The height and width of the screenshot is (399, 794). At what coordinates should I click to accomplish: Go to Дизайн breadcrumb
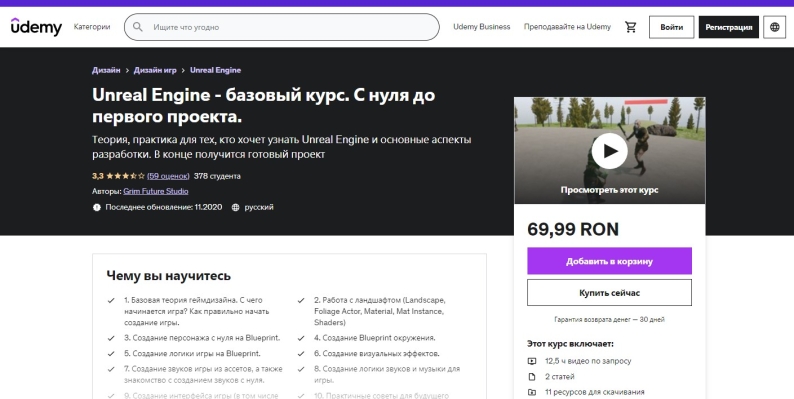point(106,70)
